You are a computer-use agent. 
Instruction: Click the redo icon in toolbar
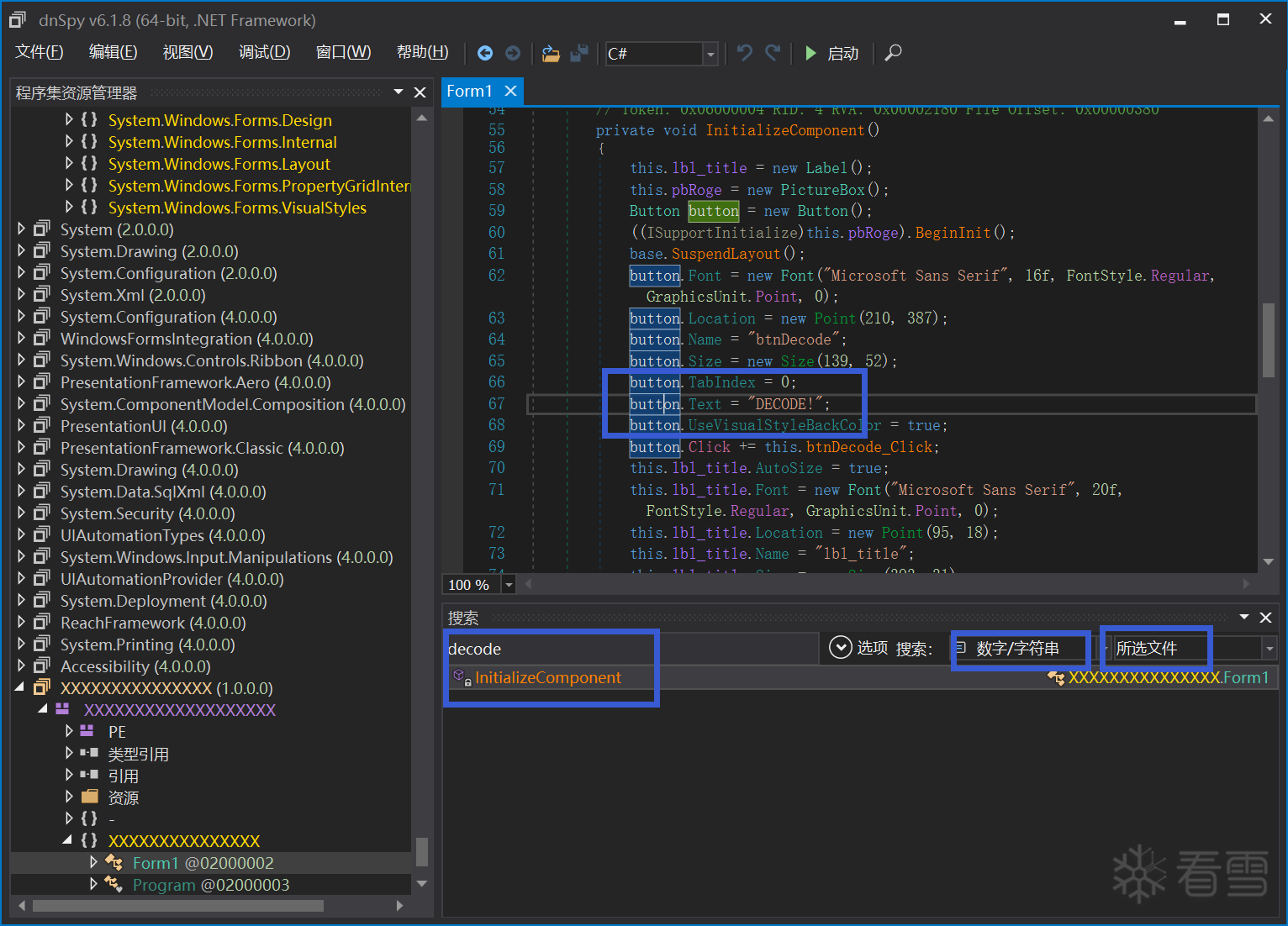(773, 53)
